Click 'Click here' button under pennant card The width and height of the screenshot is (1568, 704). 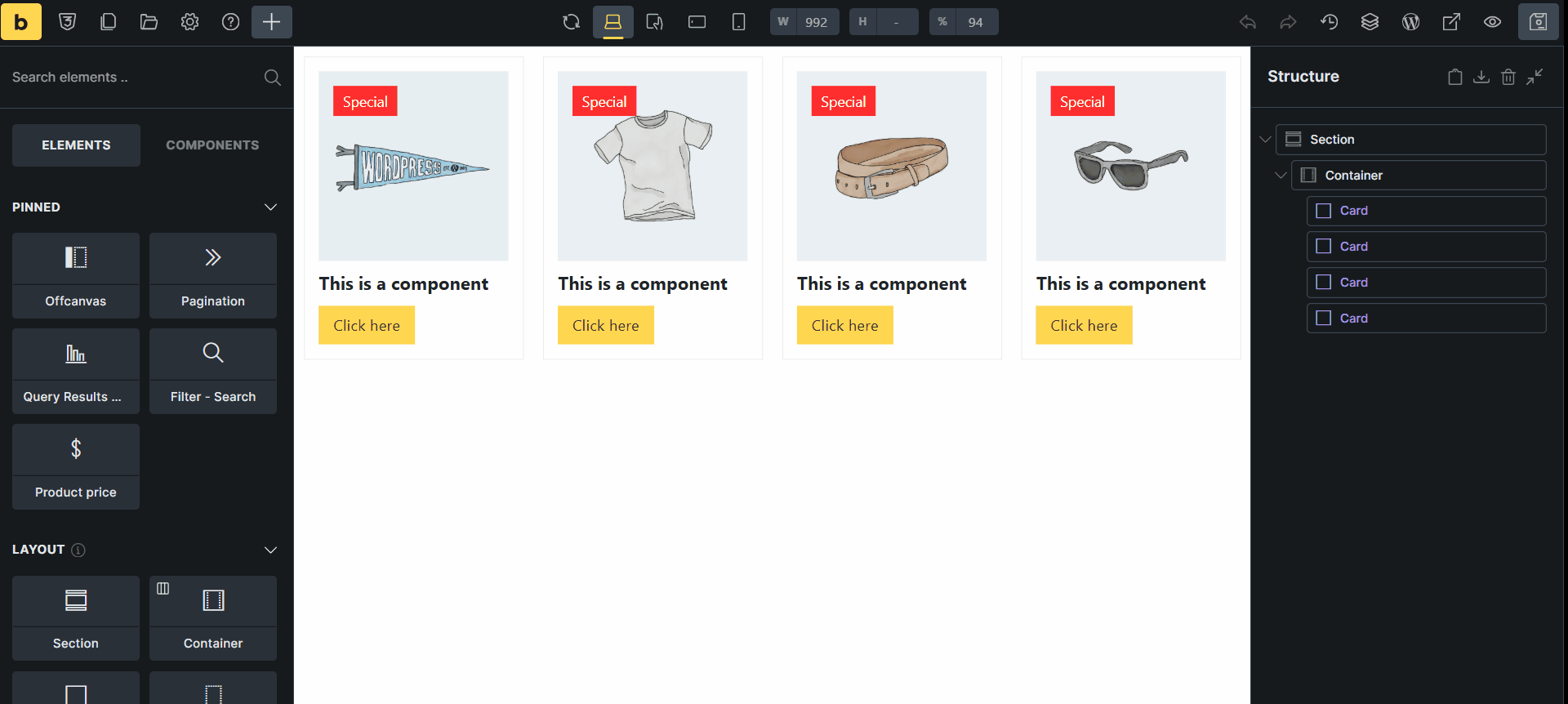click(367, 325)
